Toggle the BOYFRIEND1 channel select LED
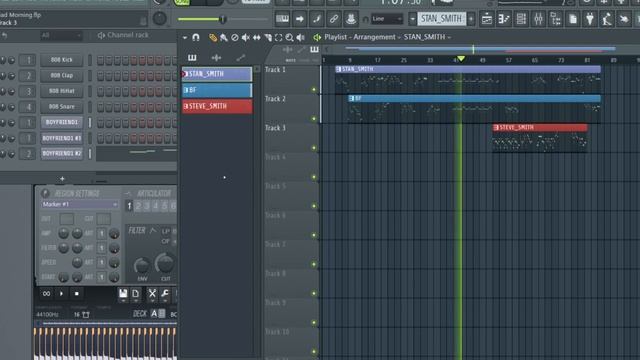 tap(90, 122)
